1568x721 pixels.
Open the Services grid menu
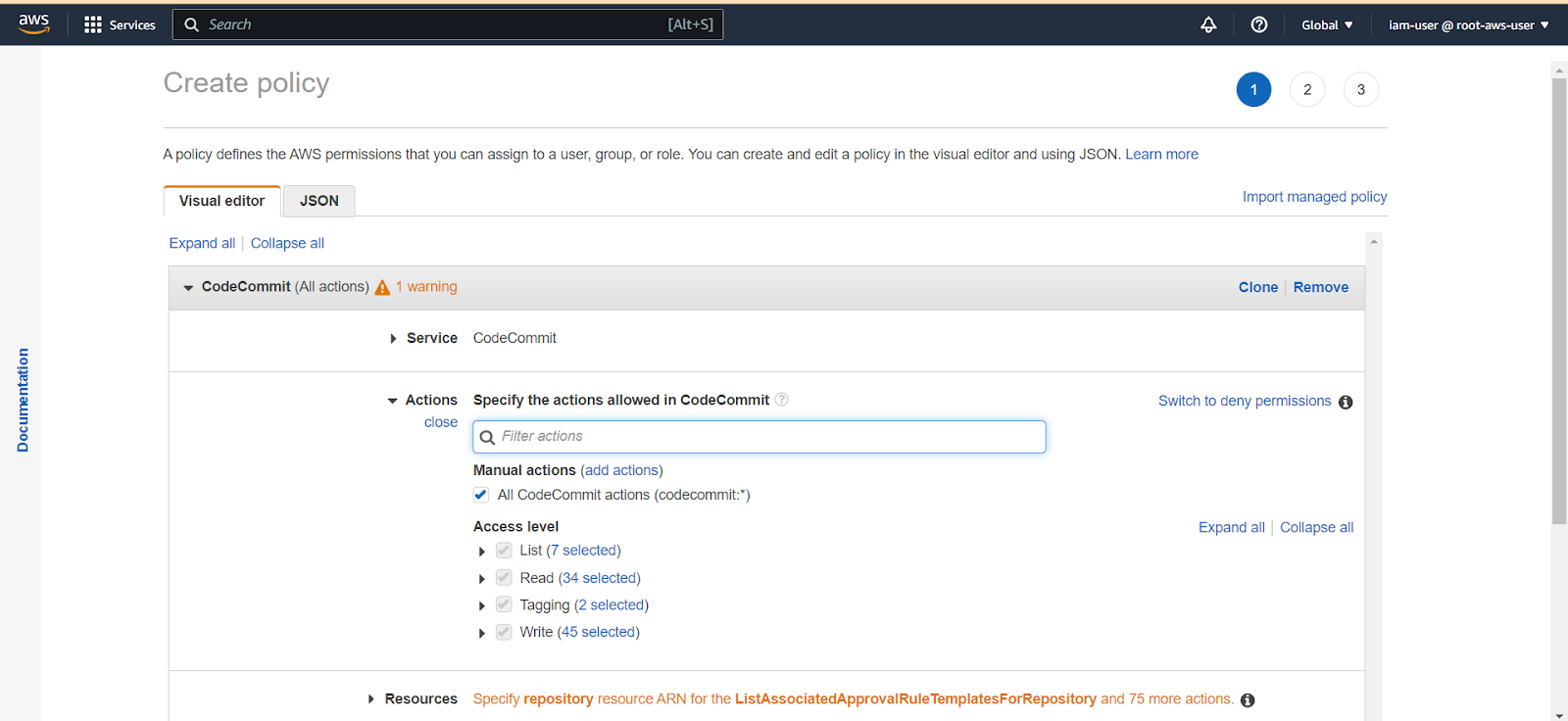point(120,24)
